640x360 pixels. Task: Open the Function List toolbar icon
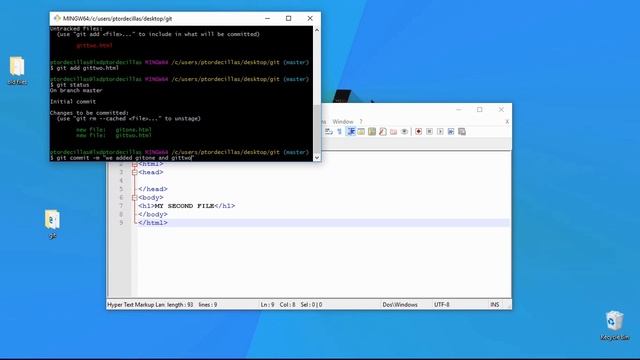pos(382,131)
